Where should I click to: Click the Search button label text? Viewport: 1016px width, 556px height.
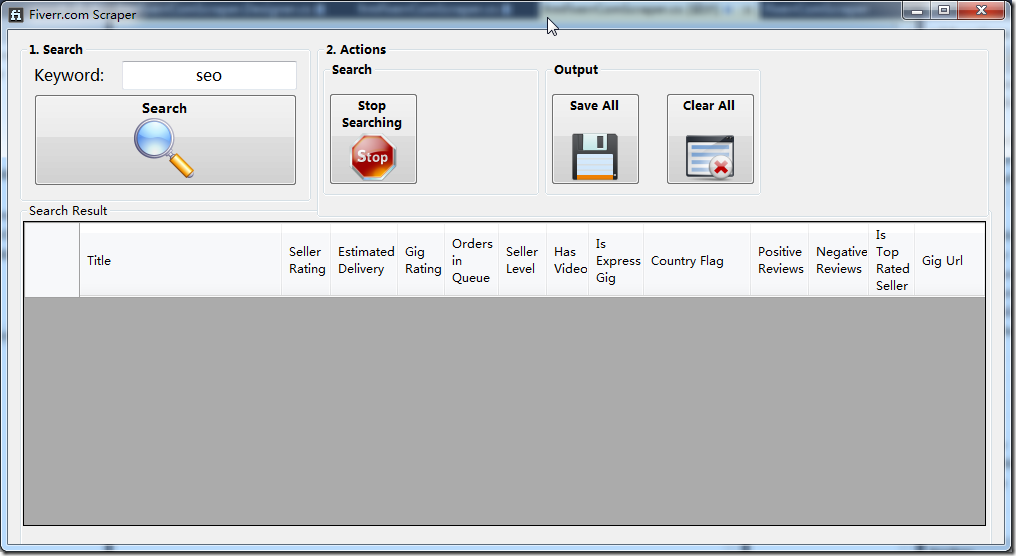pyautogui.click(x=165, y=108)
